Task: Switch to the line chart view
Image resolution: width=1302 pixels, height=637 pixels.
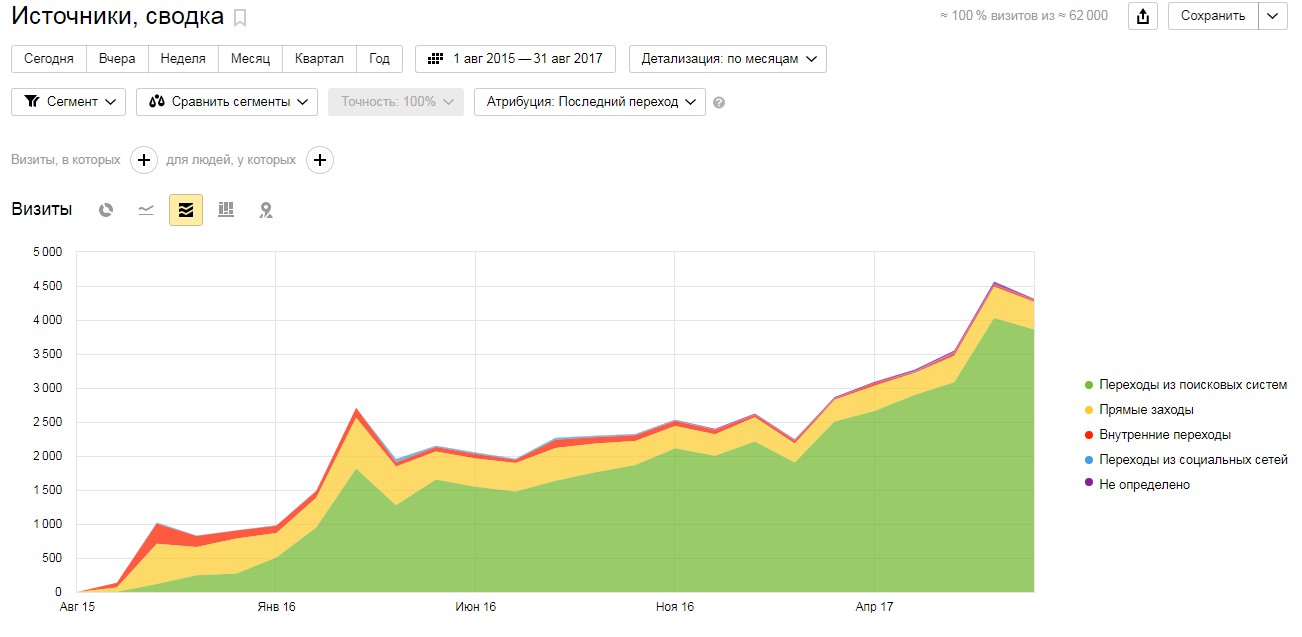Action: (x=146, y=210)
